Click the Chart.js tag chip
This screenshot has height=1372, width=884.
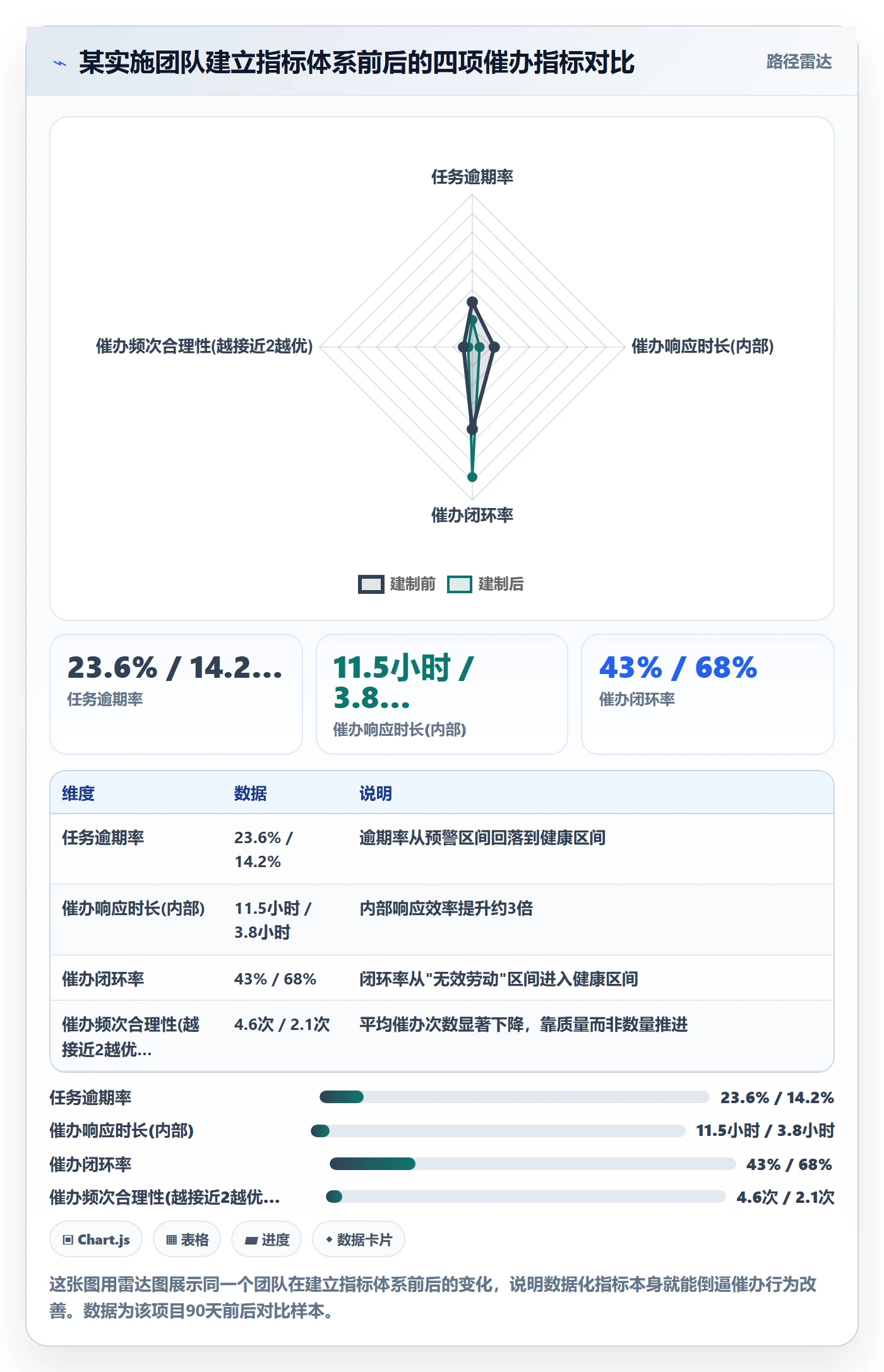pos(96,1240)
